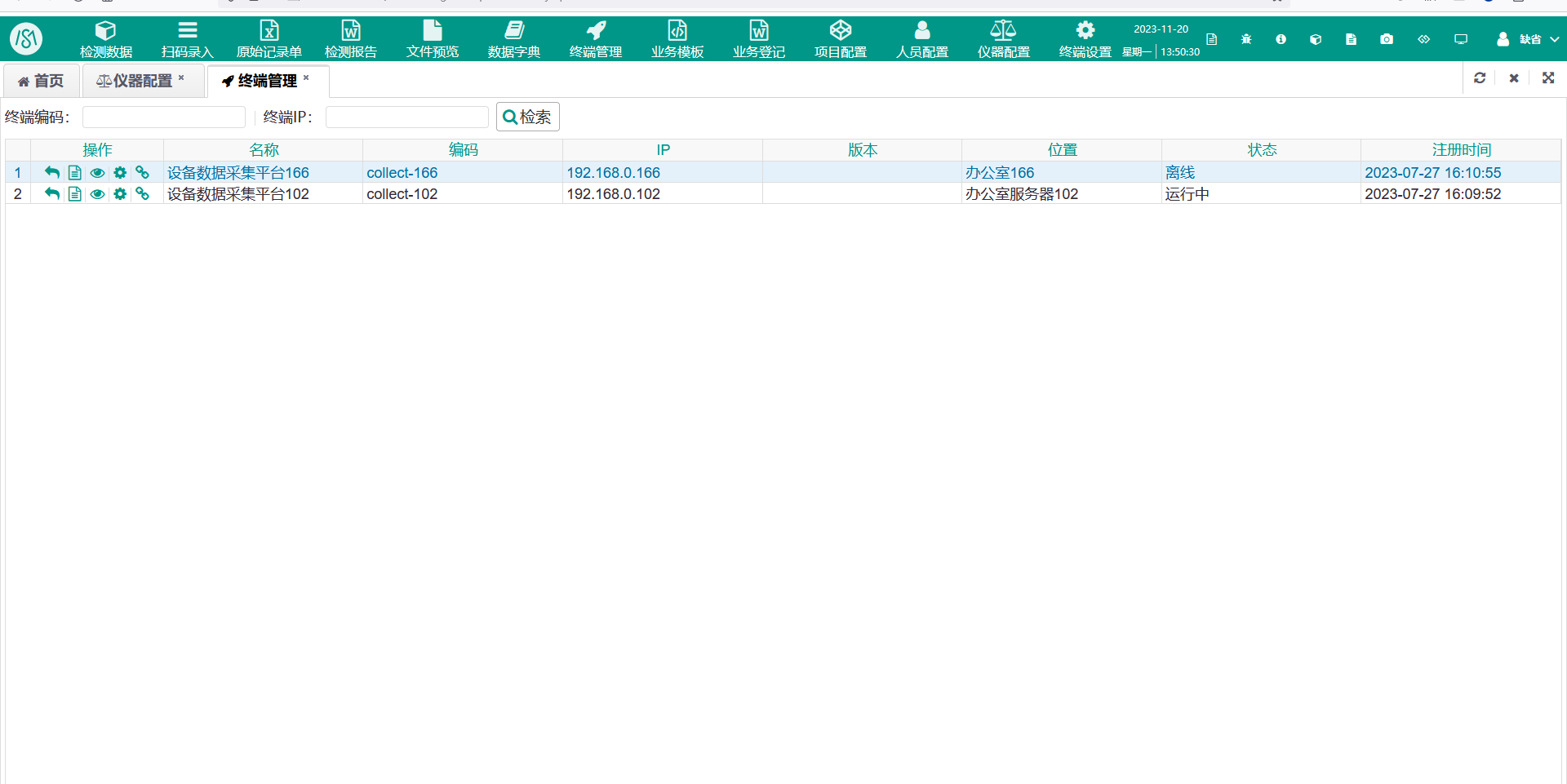Click the application logo icon
1567x784 pixels.
[x=26, y=38]
